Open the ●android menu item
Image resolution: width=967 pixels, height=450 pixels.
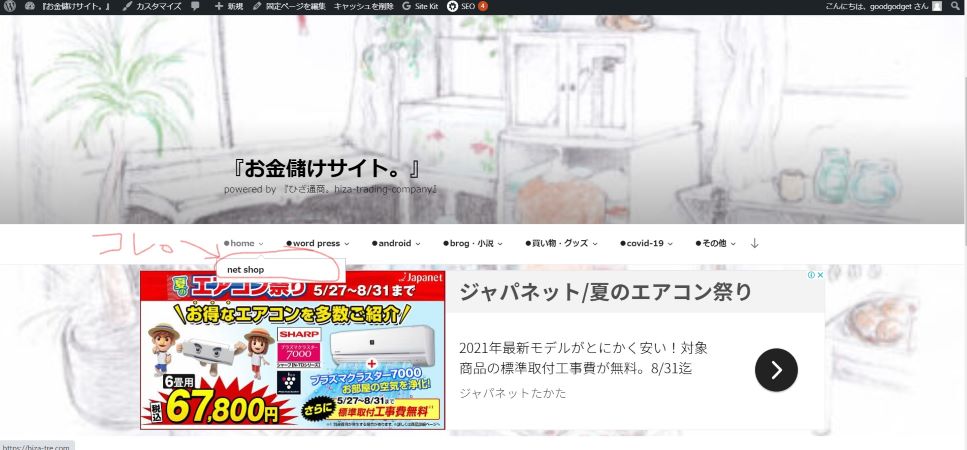[392, 243]
